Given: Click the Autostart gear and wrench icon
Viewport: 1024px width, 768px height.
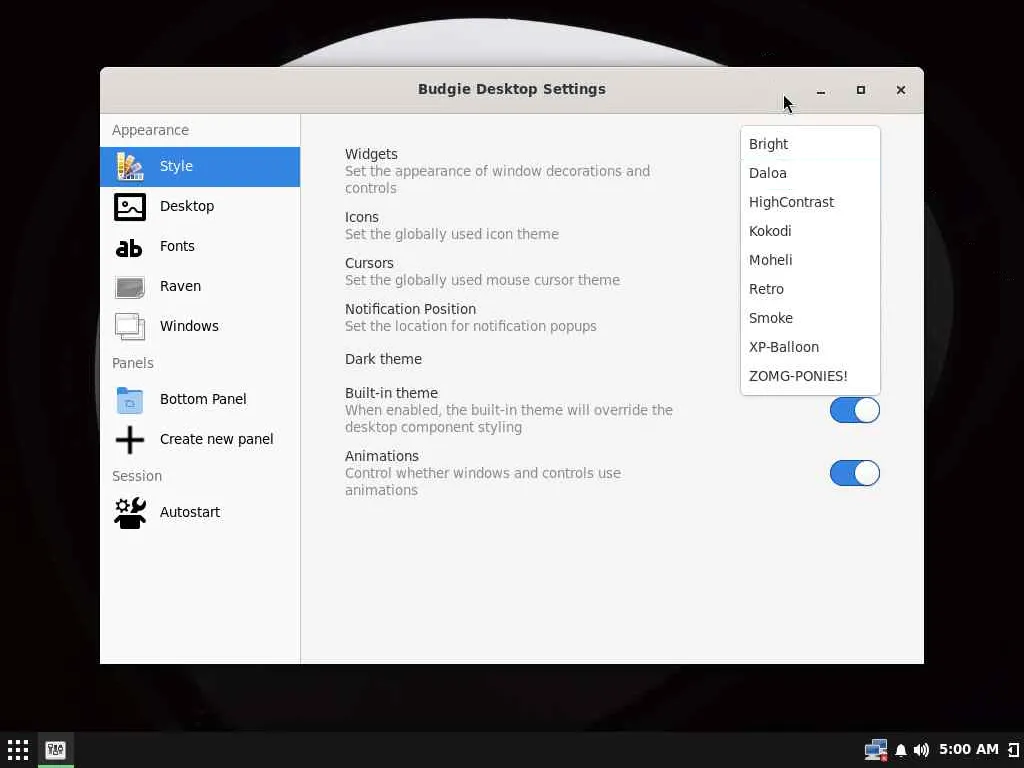Looking at the screenshot, I should (129, 513).
